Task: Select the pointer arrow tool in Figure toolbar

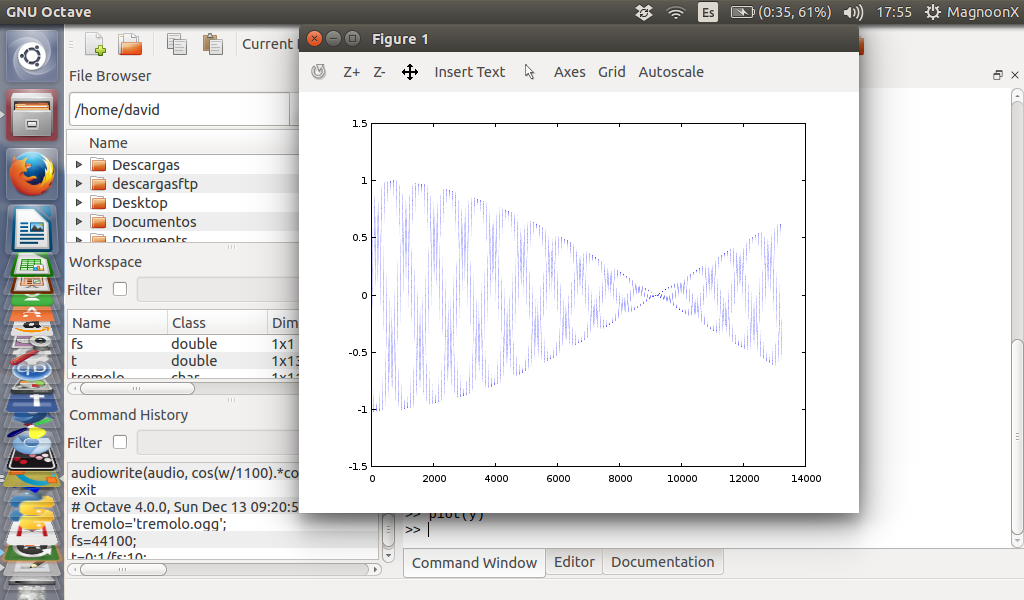Action: click(x=530, y=72)
